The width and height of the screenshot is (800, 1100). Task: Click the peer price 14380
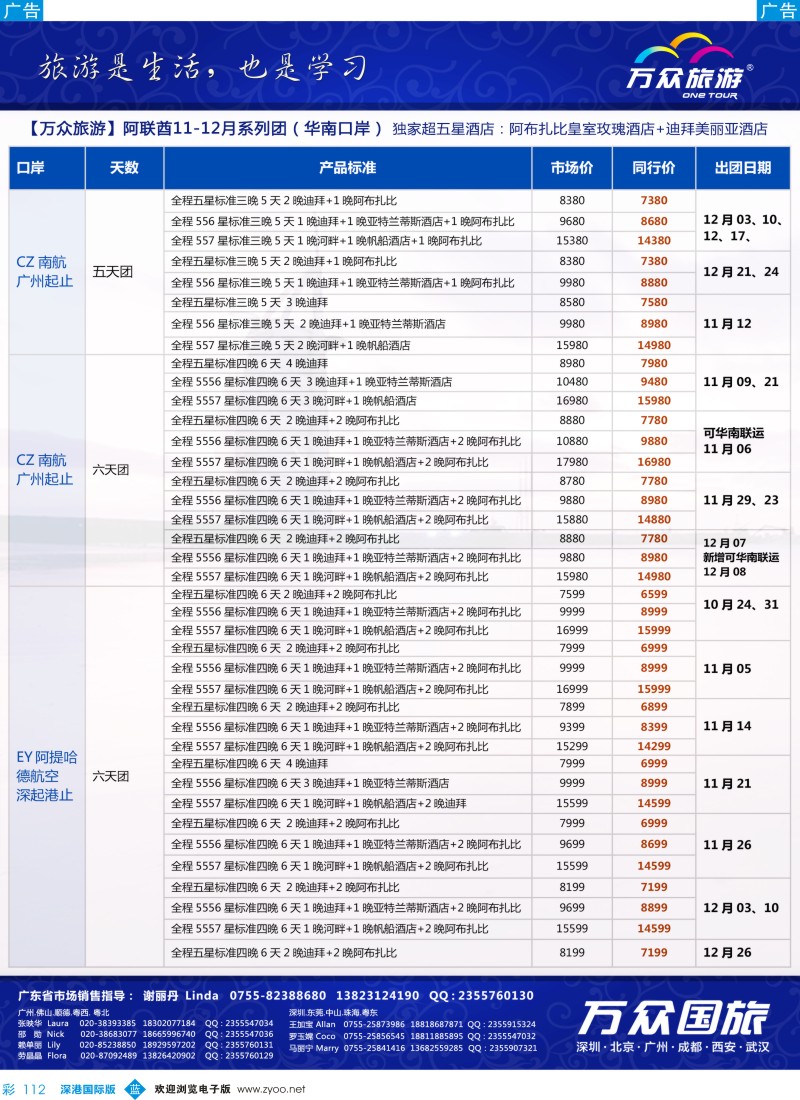[654, 241]
